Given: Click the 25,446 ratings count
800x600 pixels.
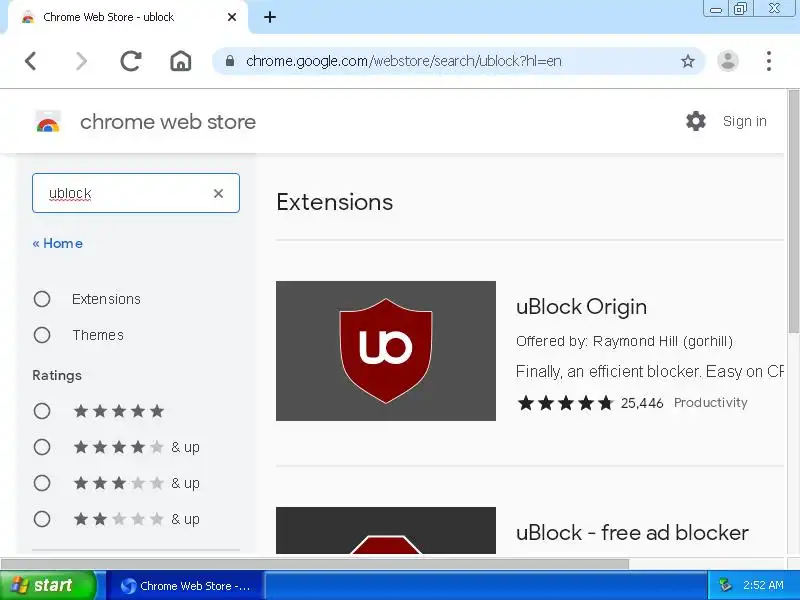Looking at the screenshot, I should [642, 403].
